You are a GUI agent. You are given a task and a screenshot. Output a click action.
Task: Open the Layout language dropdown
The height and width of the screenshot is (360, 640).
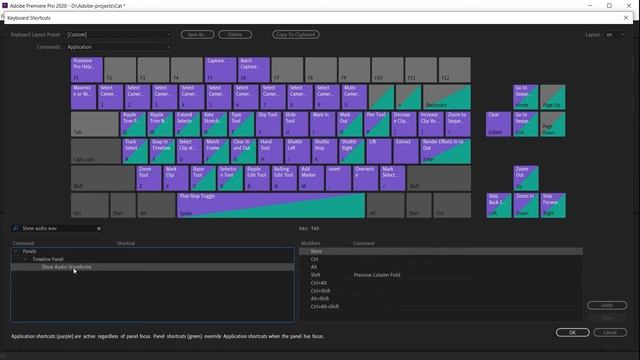(x=615, y=35)
